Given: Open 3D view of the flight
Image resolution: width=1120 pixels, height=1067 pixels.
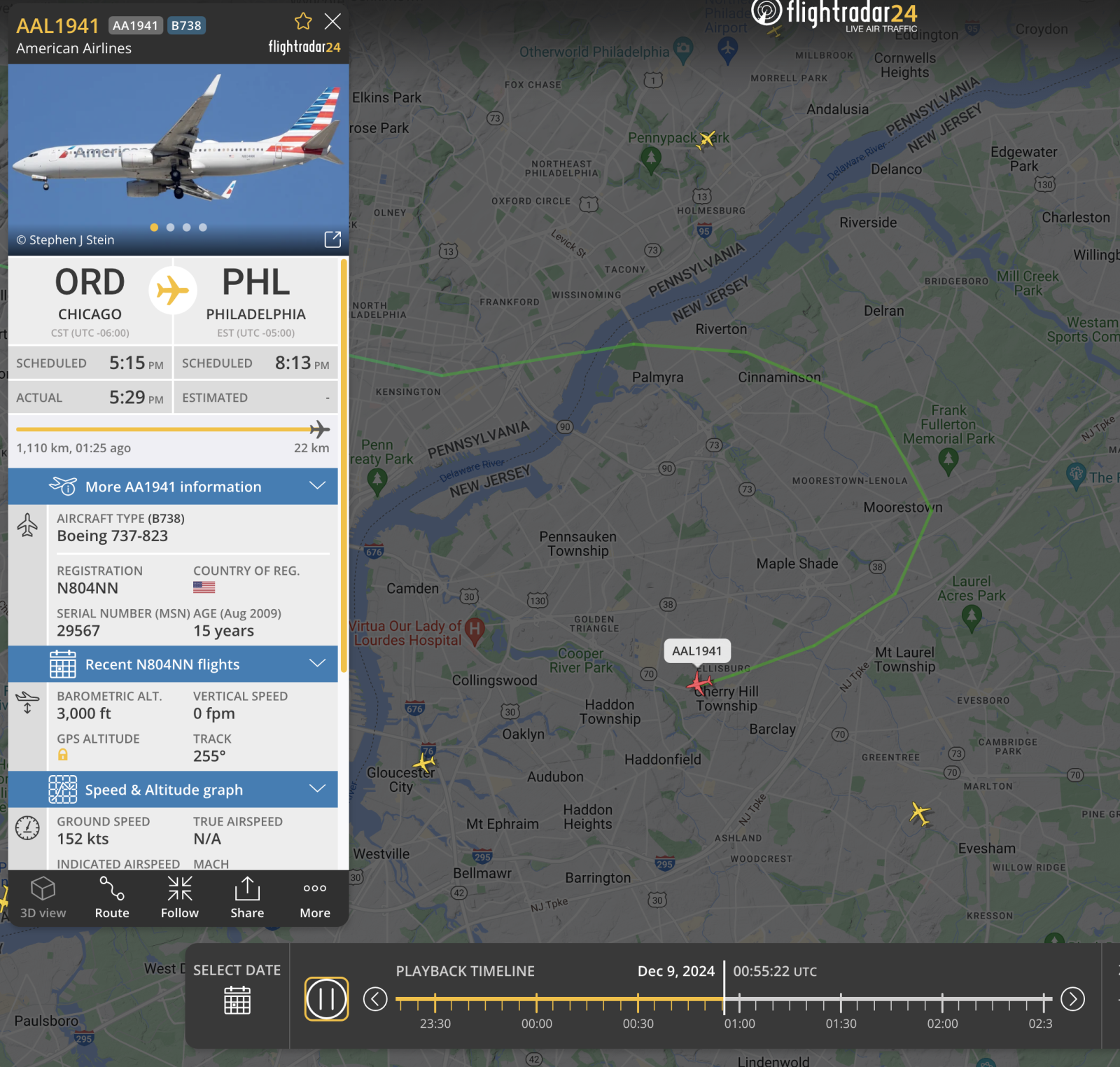Looking at the screenshot, I should coord(43,898).
